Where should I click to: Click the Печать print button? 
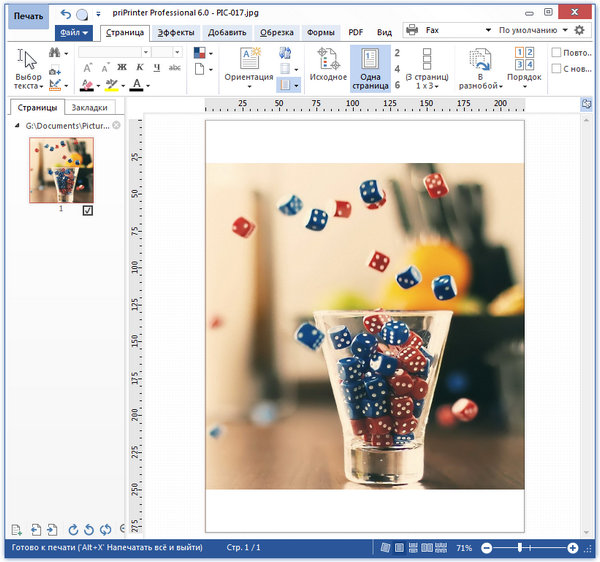pos(28,17)
